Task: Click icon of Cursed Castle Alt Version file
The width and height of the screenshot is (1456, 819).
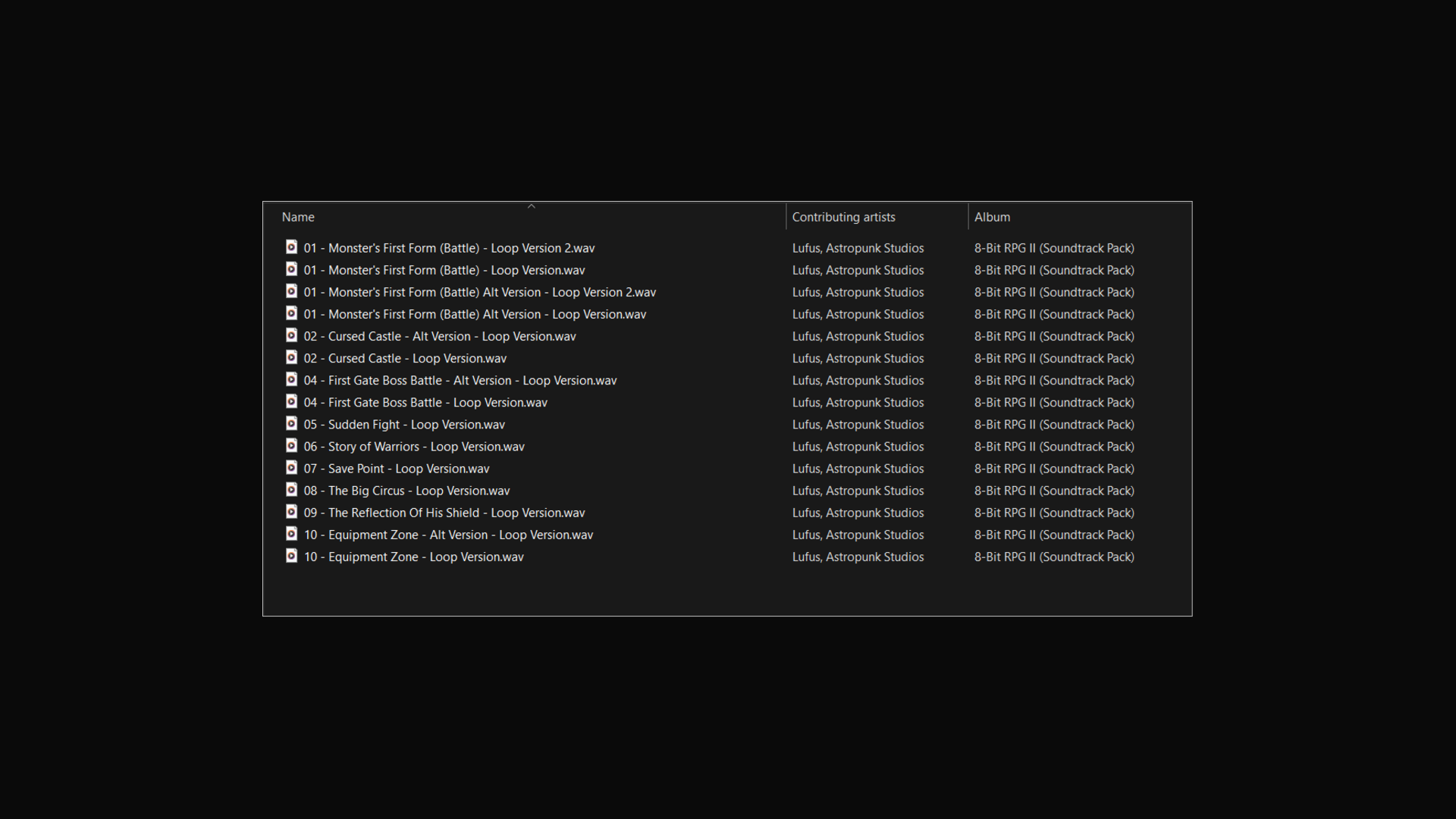Action: 291,335
